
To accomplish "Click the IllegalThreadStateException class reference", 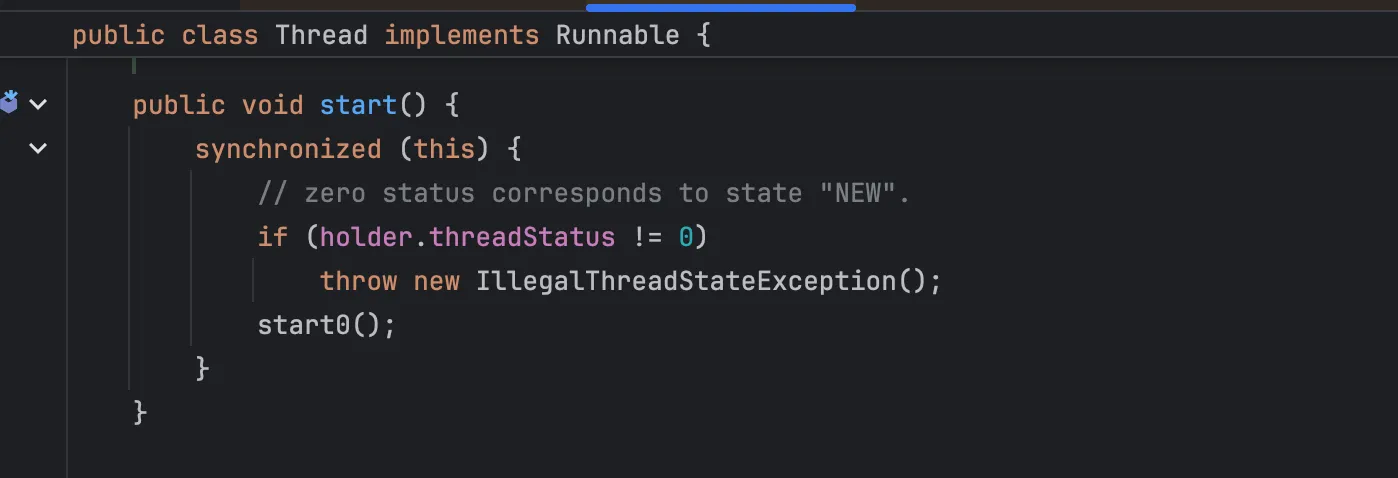I will (685, 281).
